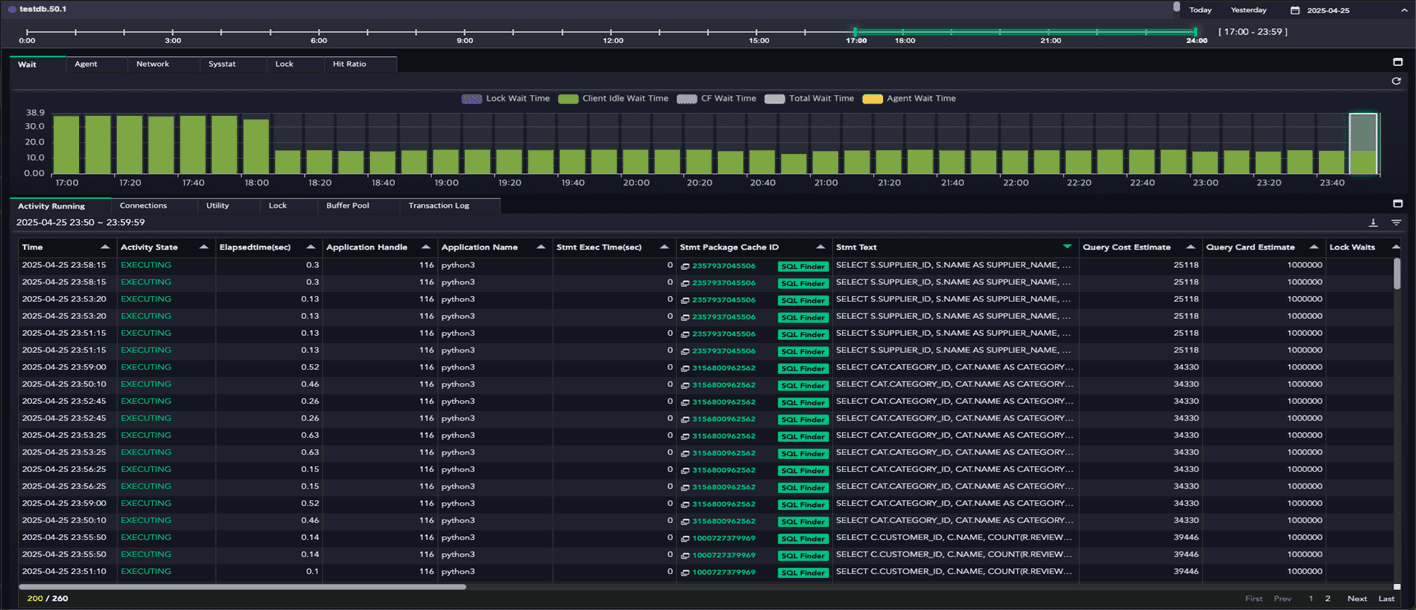Click SQL Finder in the 23:51:10 row
This screenshot has height=610, width=1416.
[x=803, y=572]
